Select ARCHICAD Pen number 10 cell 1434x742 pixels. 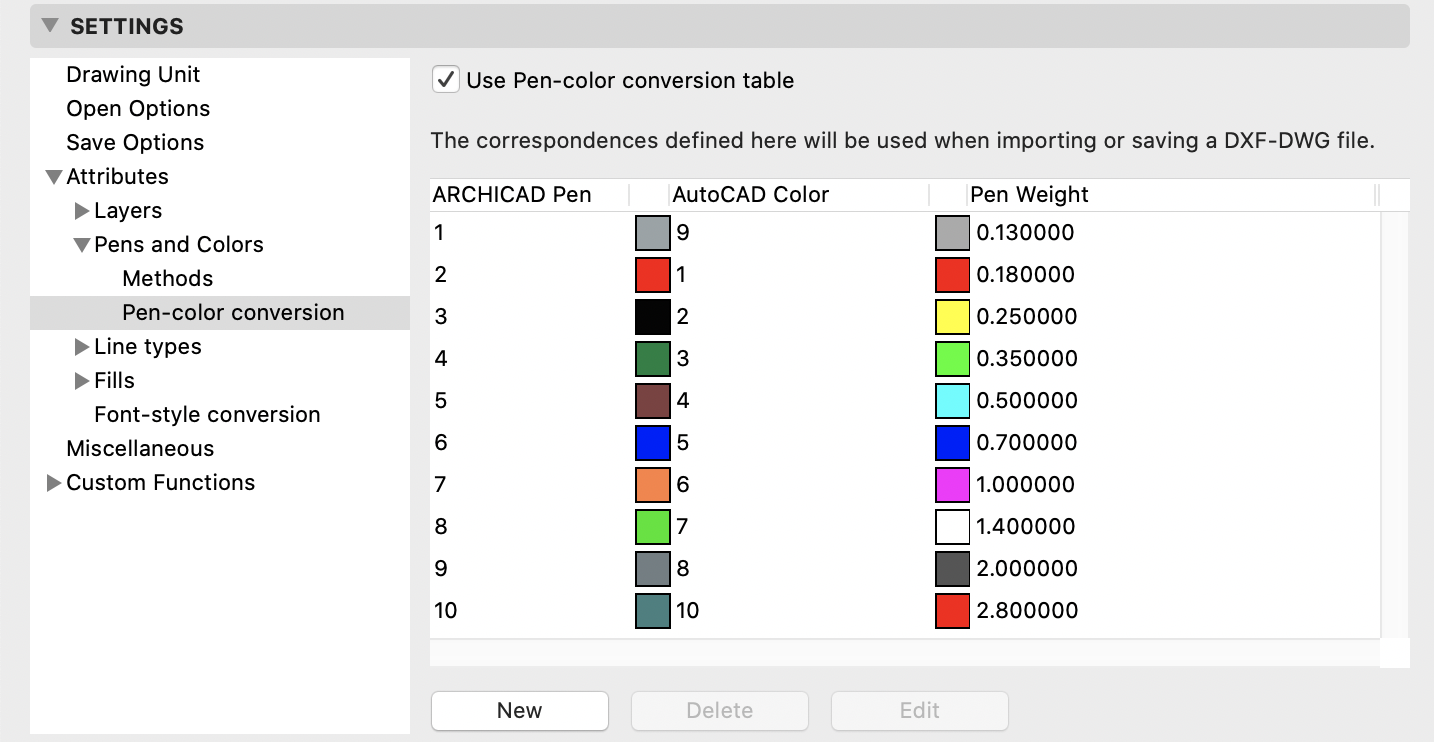pyautogui.click(x=446, y=611)
